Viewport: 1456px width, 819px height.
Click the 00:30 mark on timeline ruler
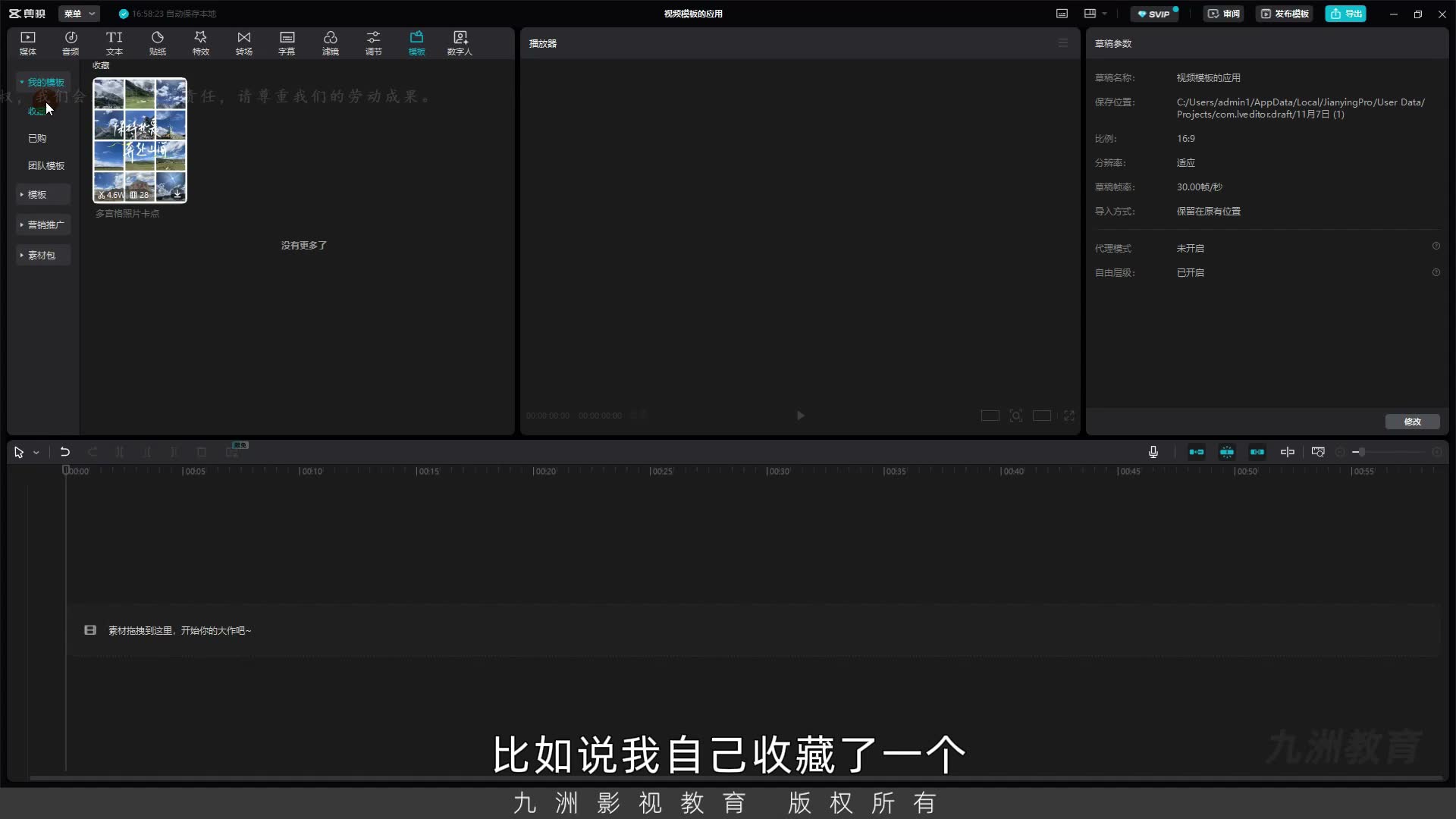[x=777, y=472]
